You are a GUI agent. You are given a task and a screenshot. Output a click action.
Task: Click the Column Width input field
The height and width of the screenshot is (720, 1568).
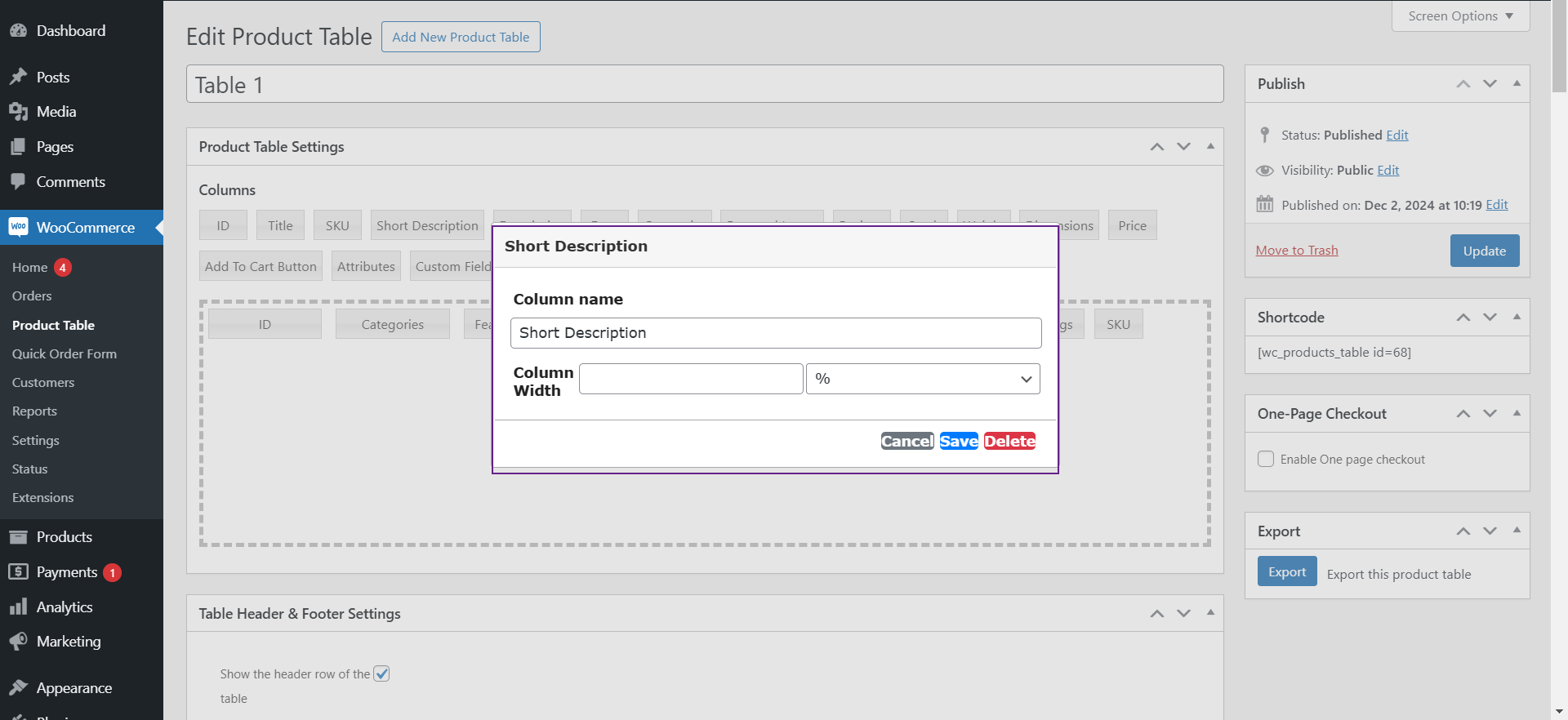[691, 379]
